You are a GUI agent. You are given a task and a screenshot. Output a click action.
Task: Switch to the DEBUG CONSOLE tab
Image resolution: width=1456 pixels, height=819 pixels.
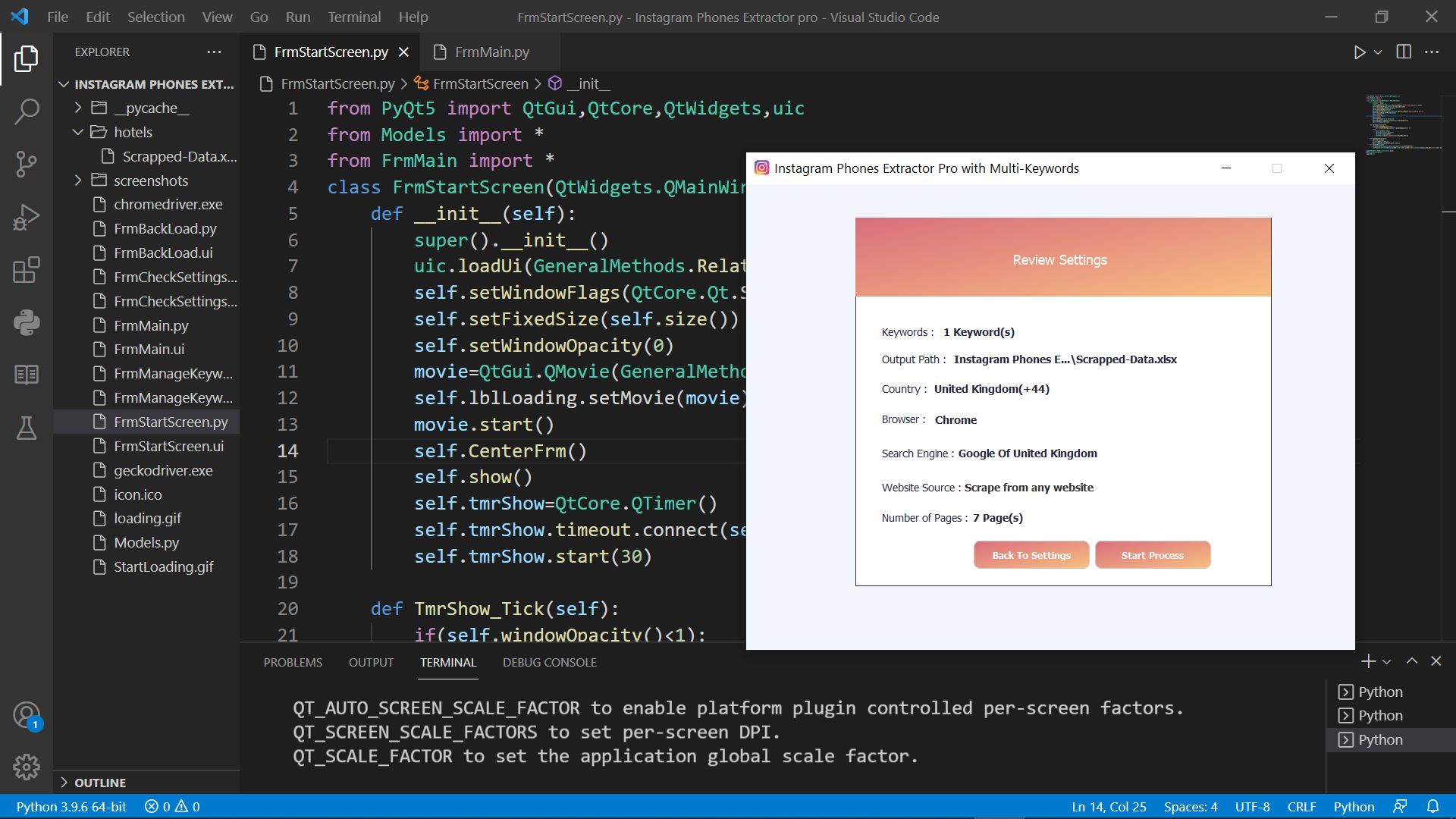(549, 662)
